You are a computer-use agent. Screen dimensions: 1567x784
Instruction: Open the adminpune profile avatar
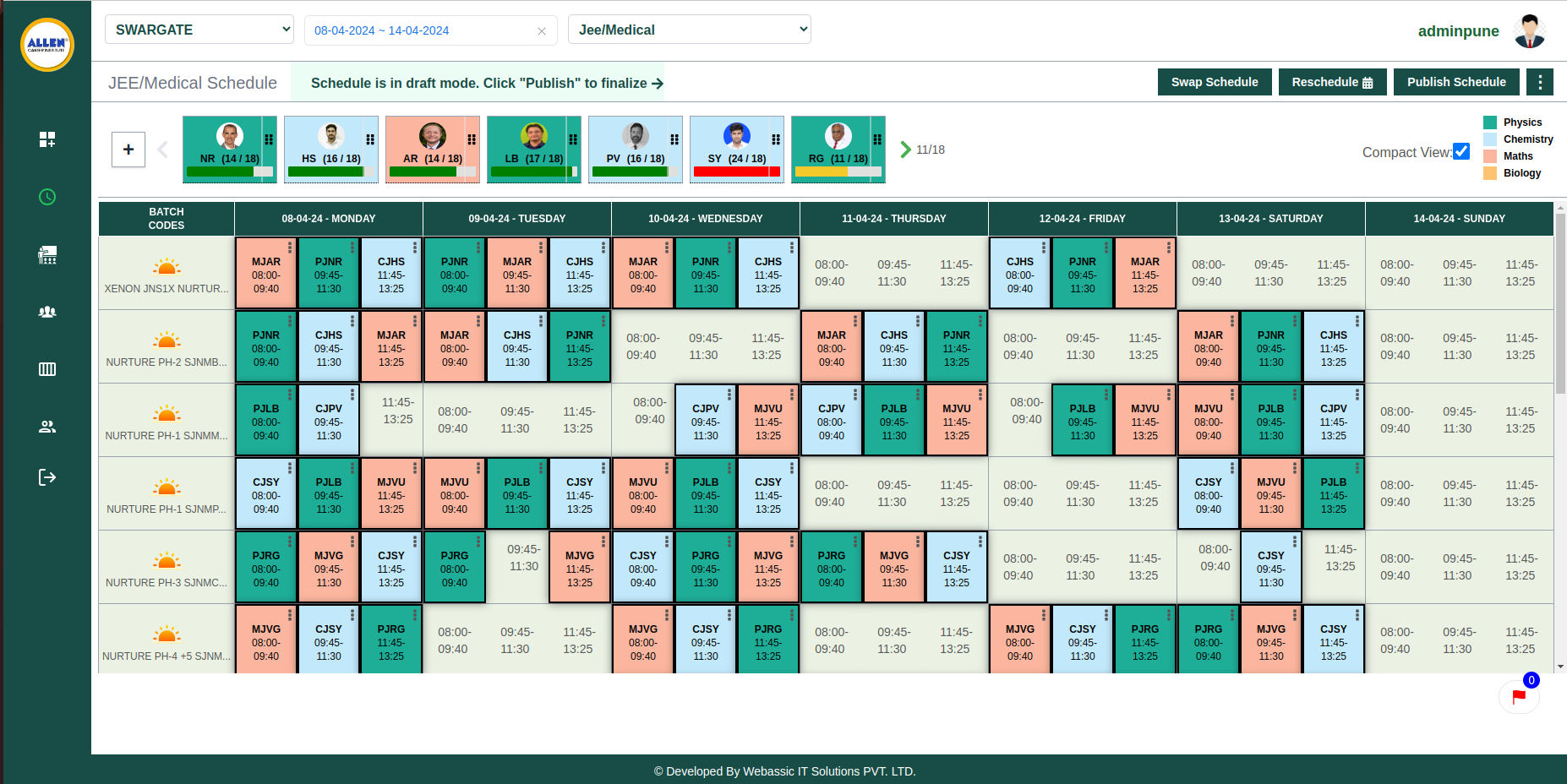pyautogui.click(x=1529, y=31)
